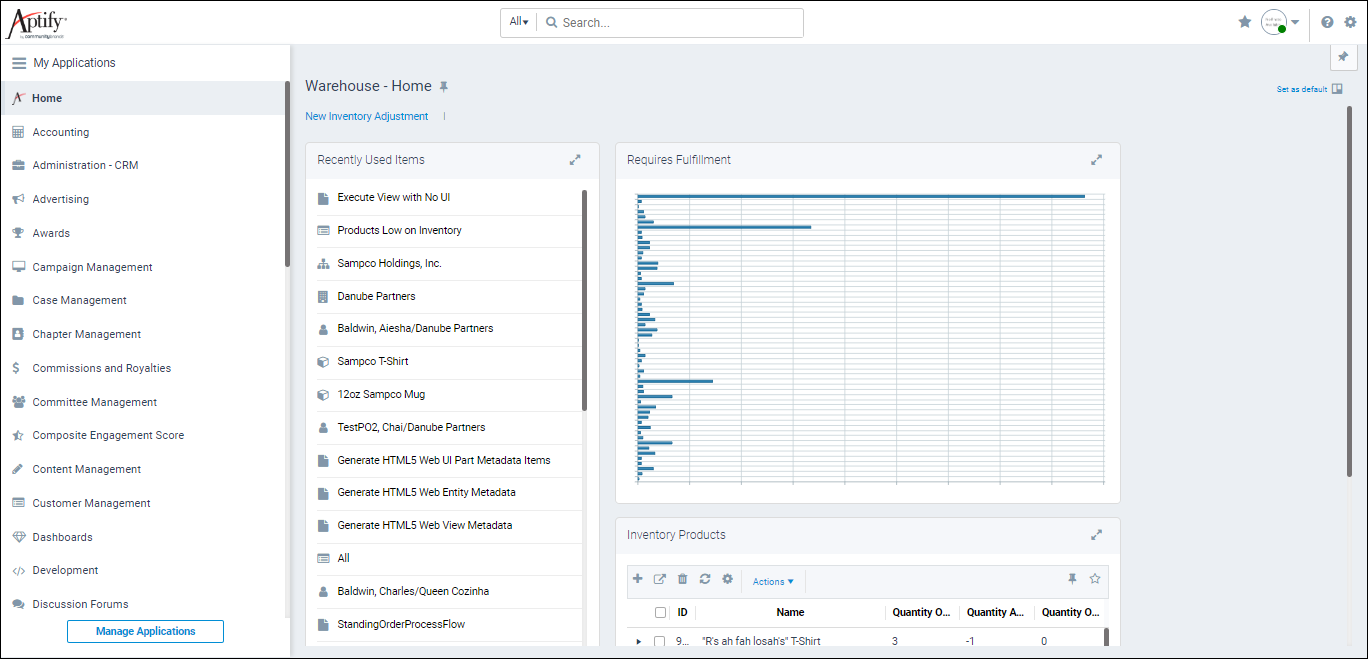The height and width of the screenshot is (659, 1368).
Task: Open the All search filter dropdown
Action: point(518,20)
